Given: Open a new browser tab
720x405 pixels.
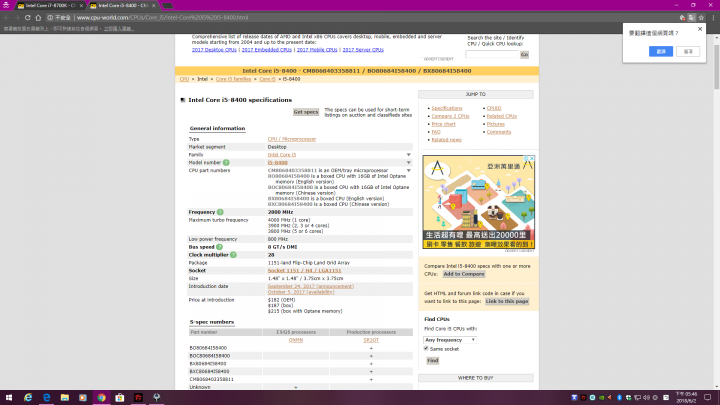Looking at the screenshot, I should [x=168, y=6].
